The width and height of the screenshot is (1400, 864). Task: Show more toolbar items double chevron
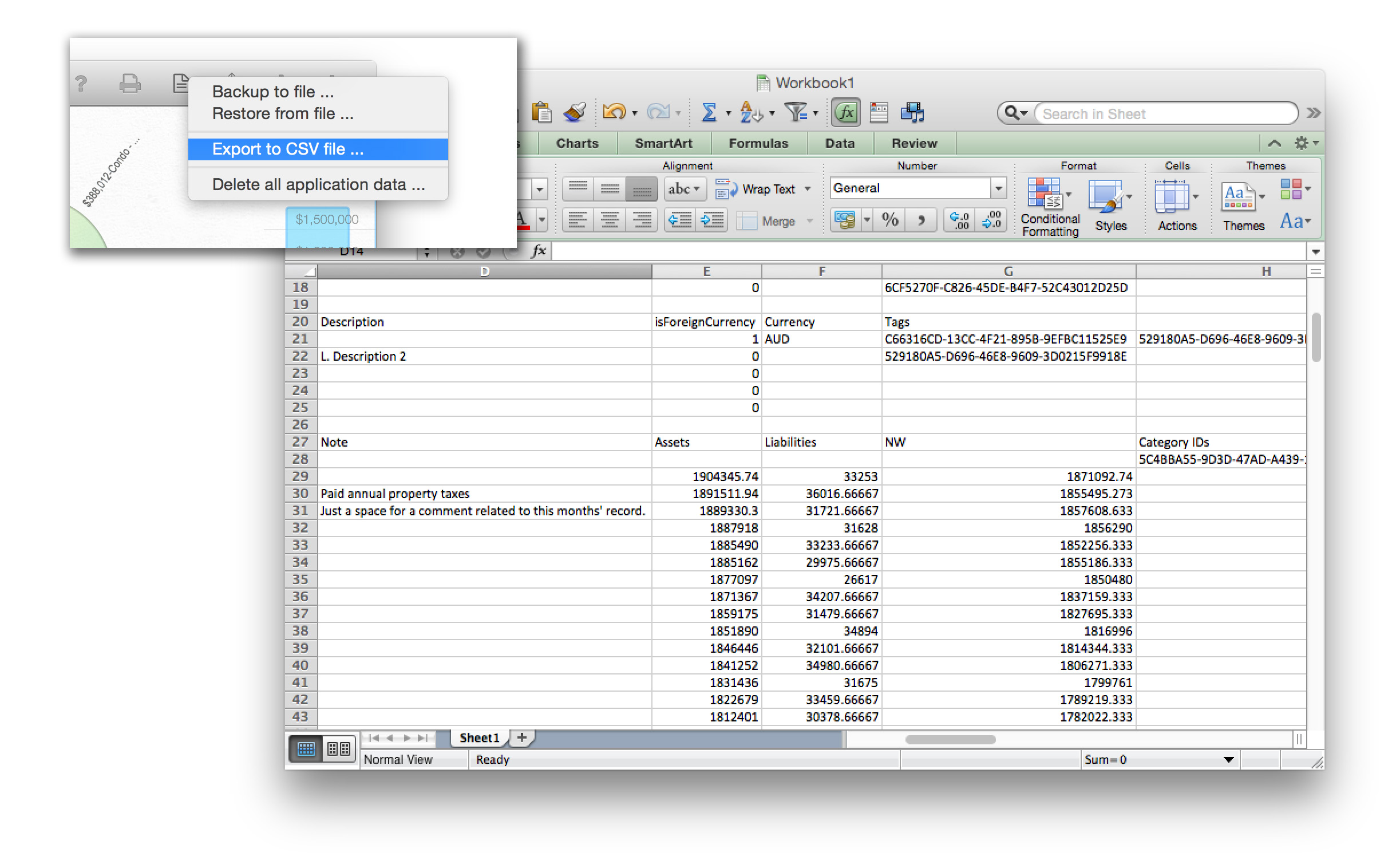coord(1314,113)
